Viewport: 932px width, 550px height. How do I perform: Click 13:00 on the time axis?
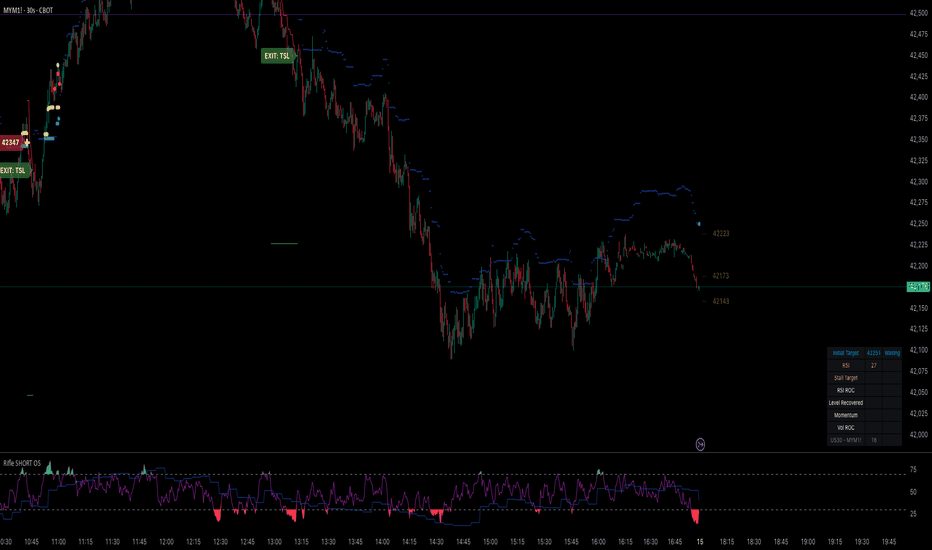(x=274, y=542)
